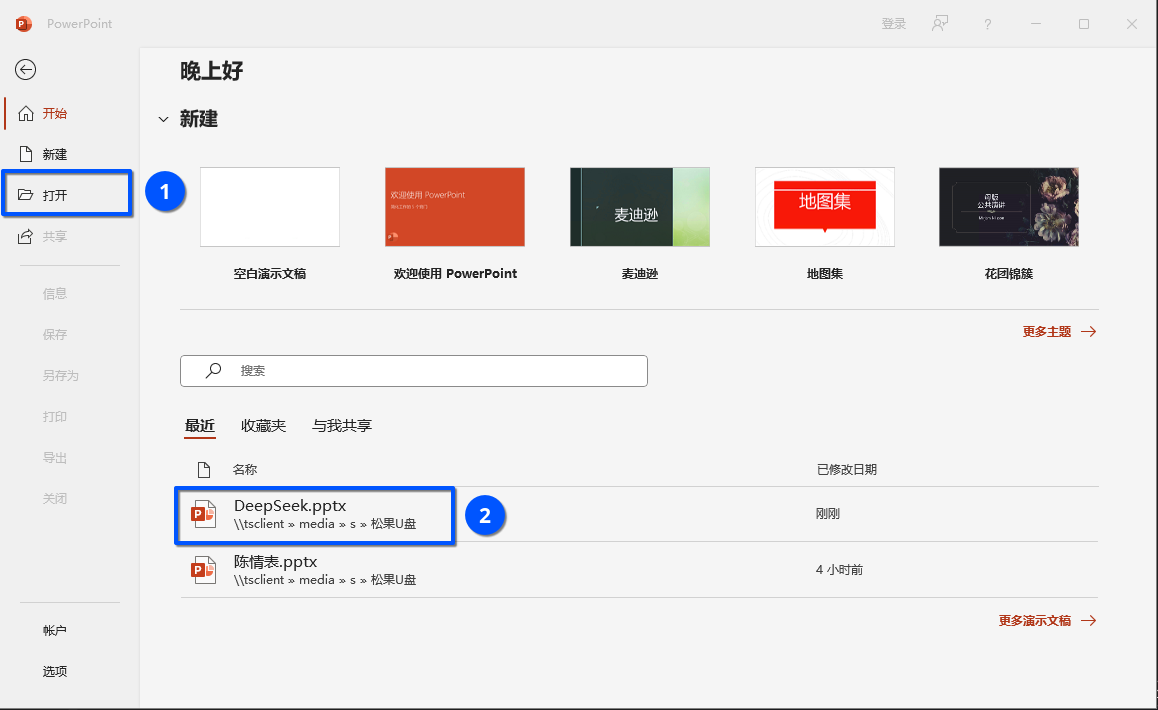Open DeepSeek.pptx recent file
The height and width of the screenshot is (710, 1158).
(639, 514)
